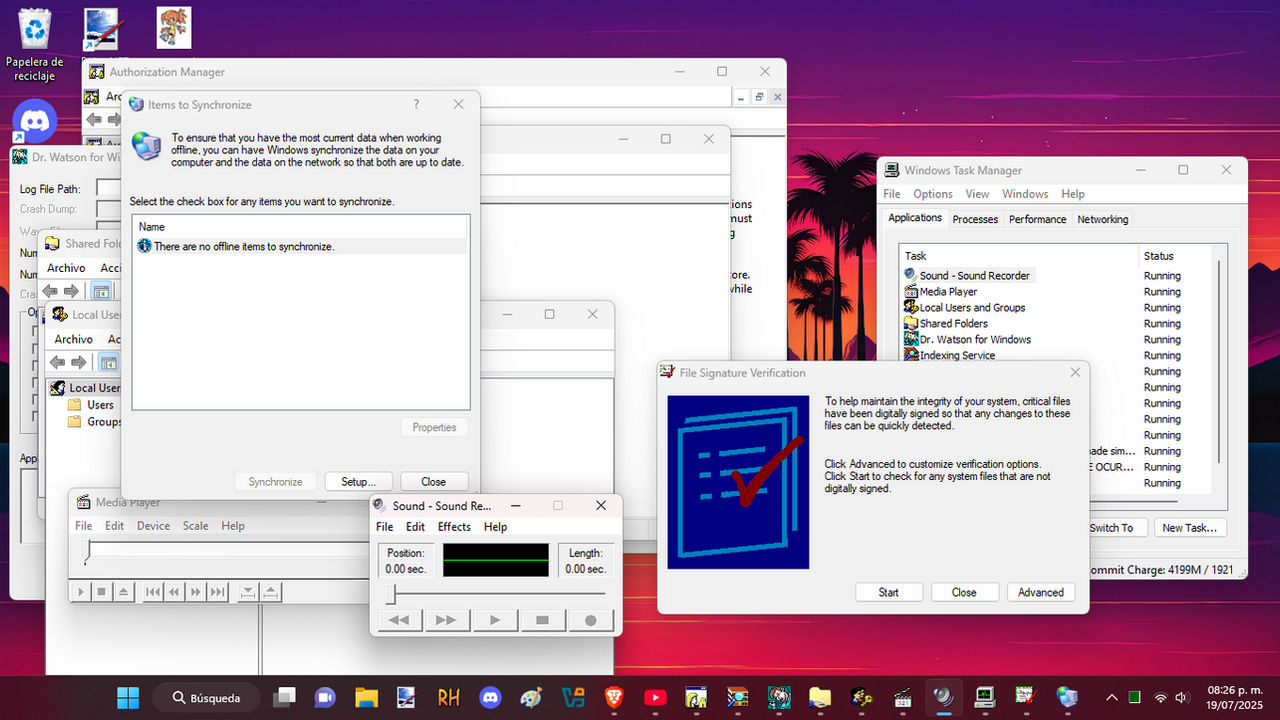This screenshot has width=1280, height=720.
Task: Open the Effects menu in Sound Recorder
Action: [x=454, y=527]
